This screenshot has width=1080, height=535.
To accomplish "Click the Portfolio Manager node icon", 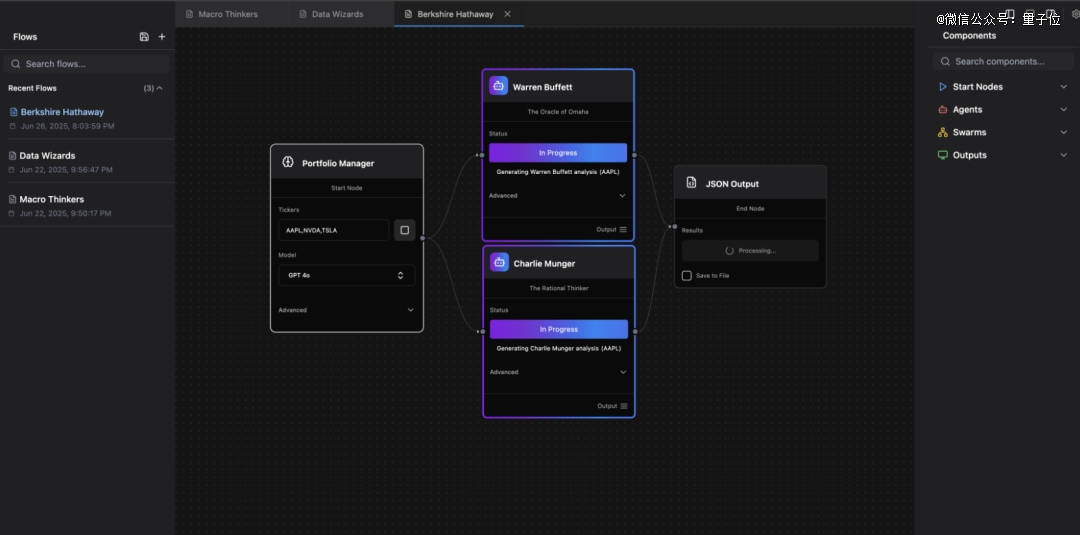I will tap(288, 163).
